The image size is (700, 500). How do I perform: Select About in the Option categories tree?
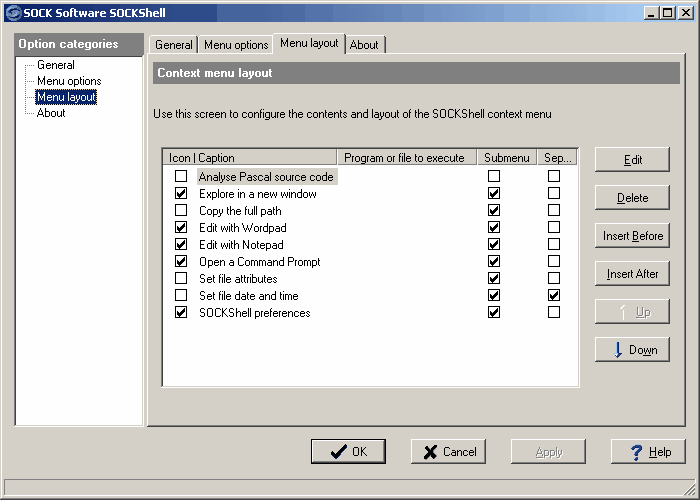tap(51, 113)
